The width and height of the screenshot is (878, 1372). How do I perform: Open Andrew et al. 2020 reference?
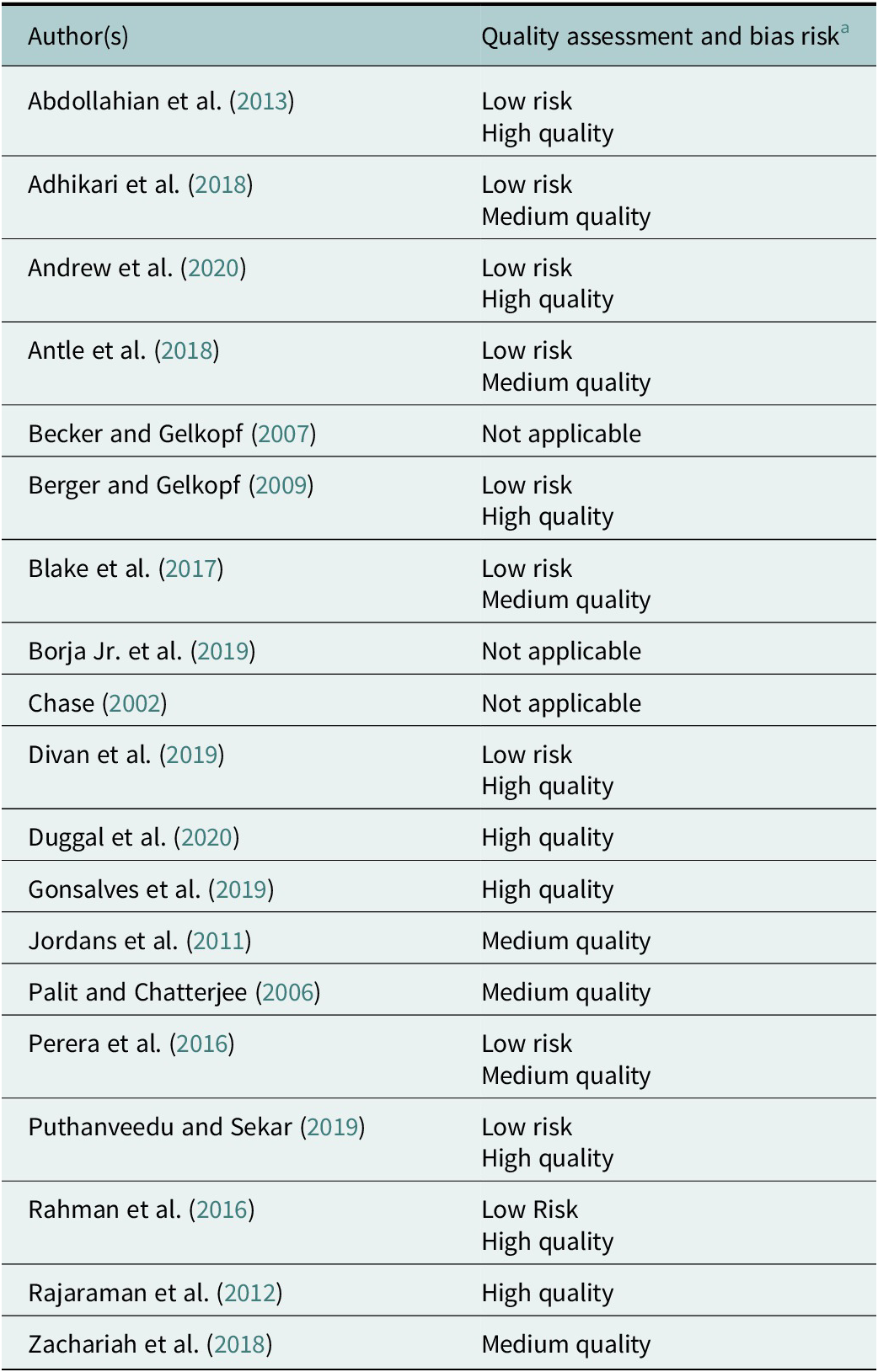pyautogui.click(x=213, y=269)
